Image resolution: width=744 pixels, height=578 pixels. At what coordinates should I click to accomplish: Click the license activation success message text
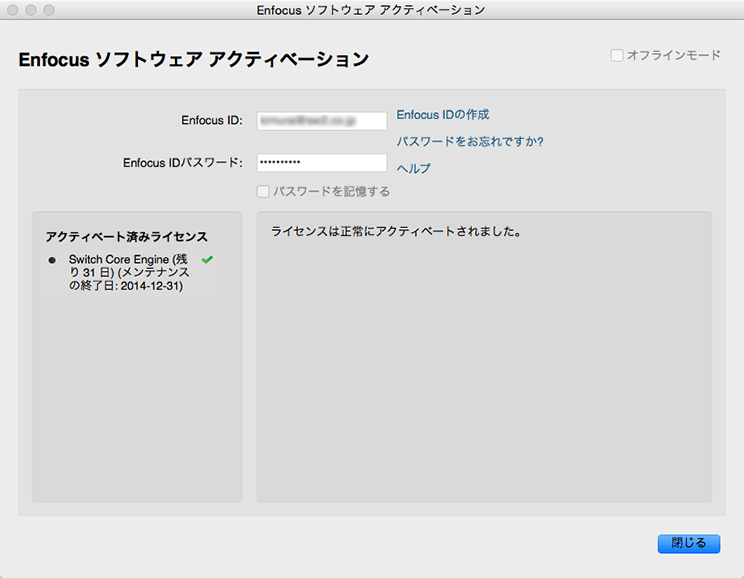tap(398, 232)
